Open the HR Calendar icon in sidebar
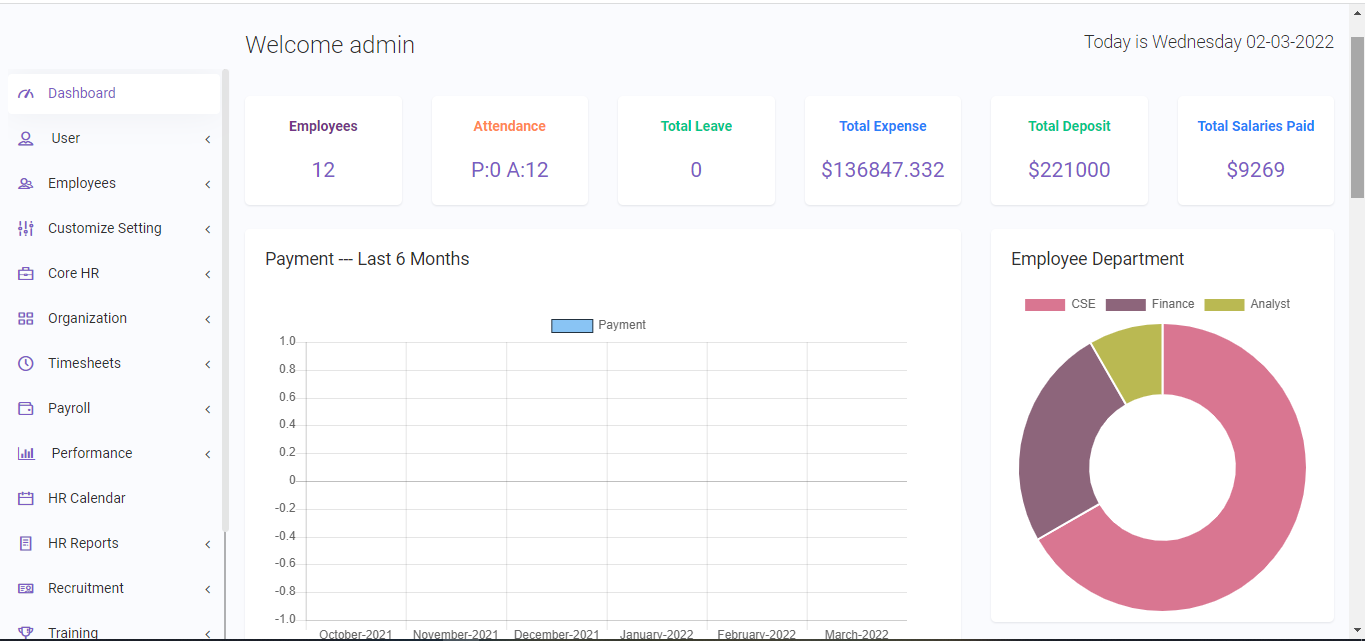This screenshot has width=1365, height=641. tap(26, 499)
